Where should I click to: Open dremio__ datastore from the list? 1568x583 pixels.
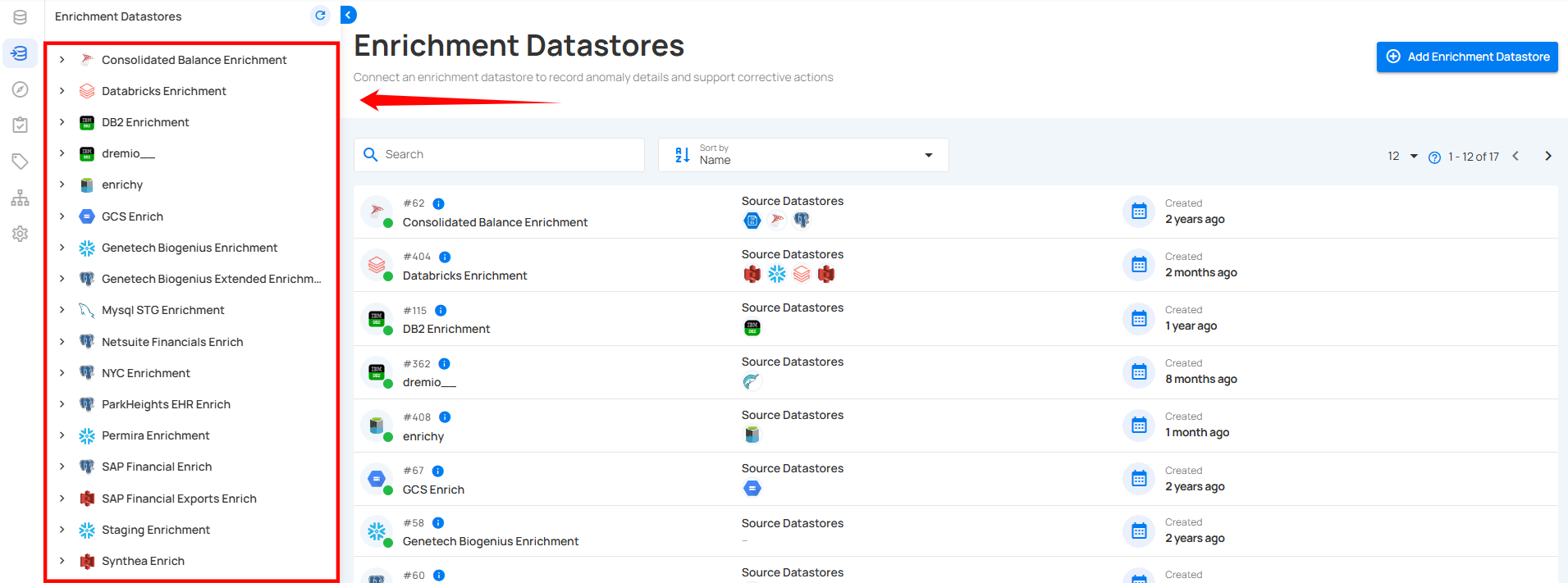coord(429,382)
